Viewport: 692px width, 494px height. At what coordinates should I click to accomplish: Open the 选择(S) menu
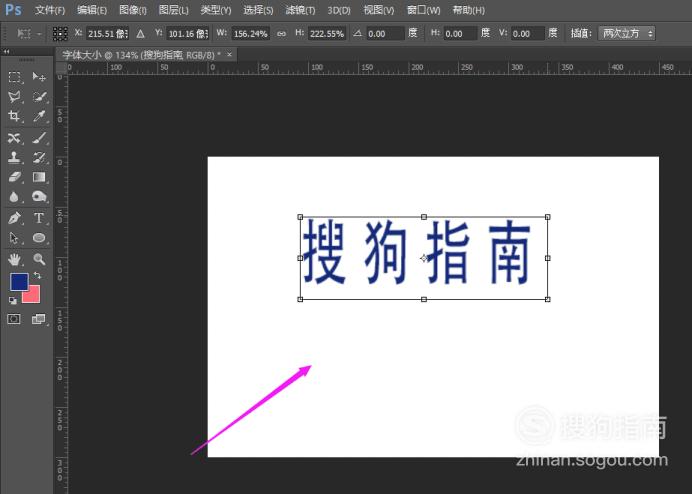(258, 10)
